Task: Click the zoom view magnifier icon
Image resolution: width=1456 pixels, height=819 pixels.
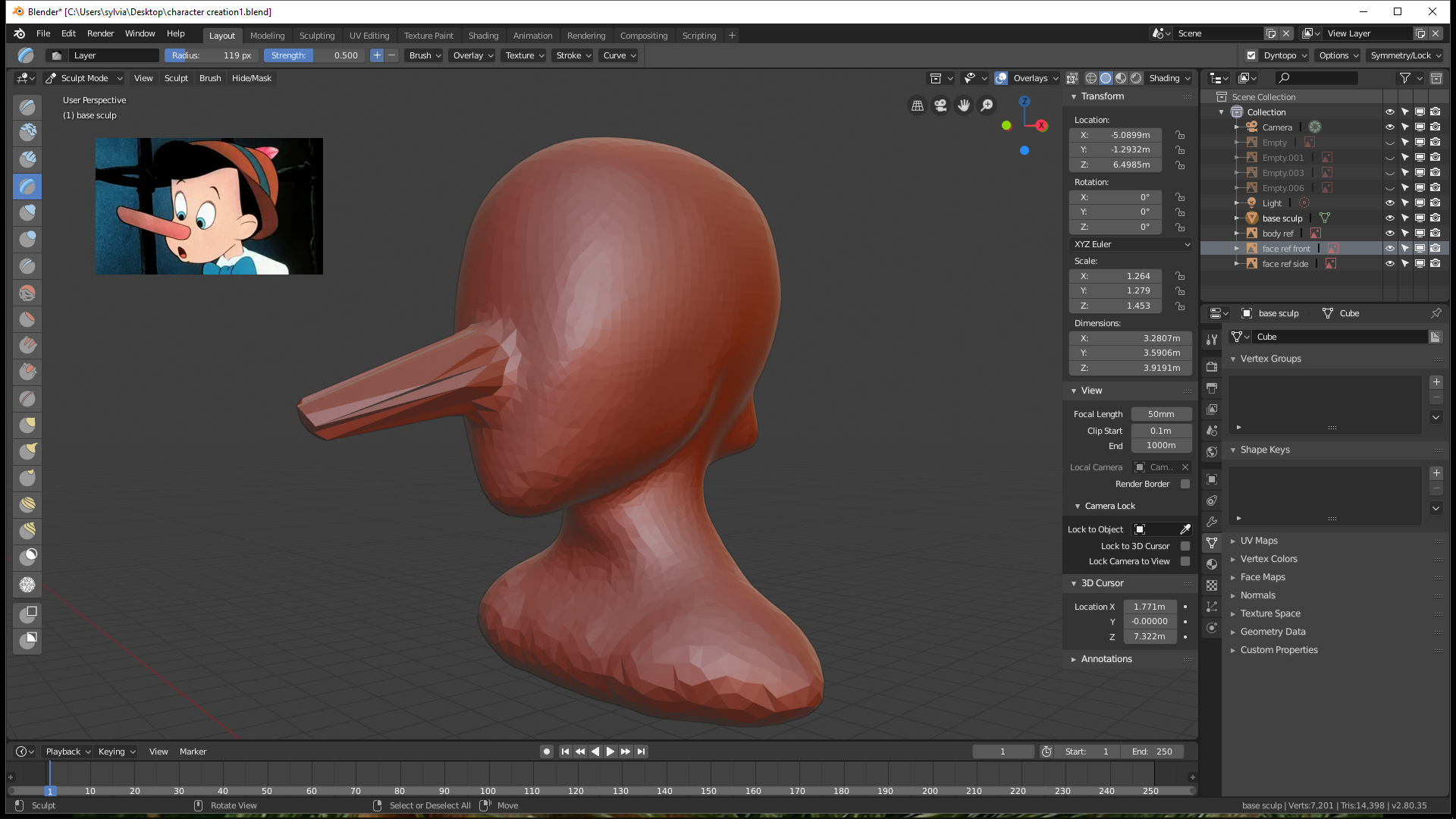Action: tap(987, 105)
